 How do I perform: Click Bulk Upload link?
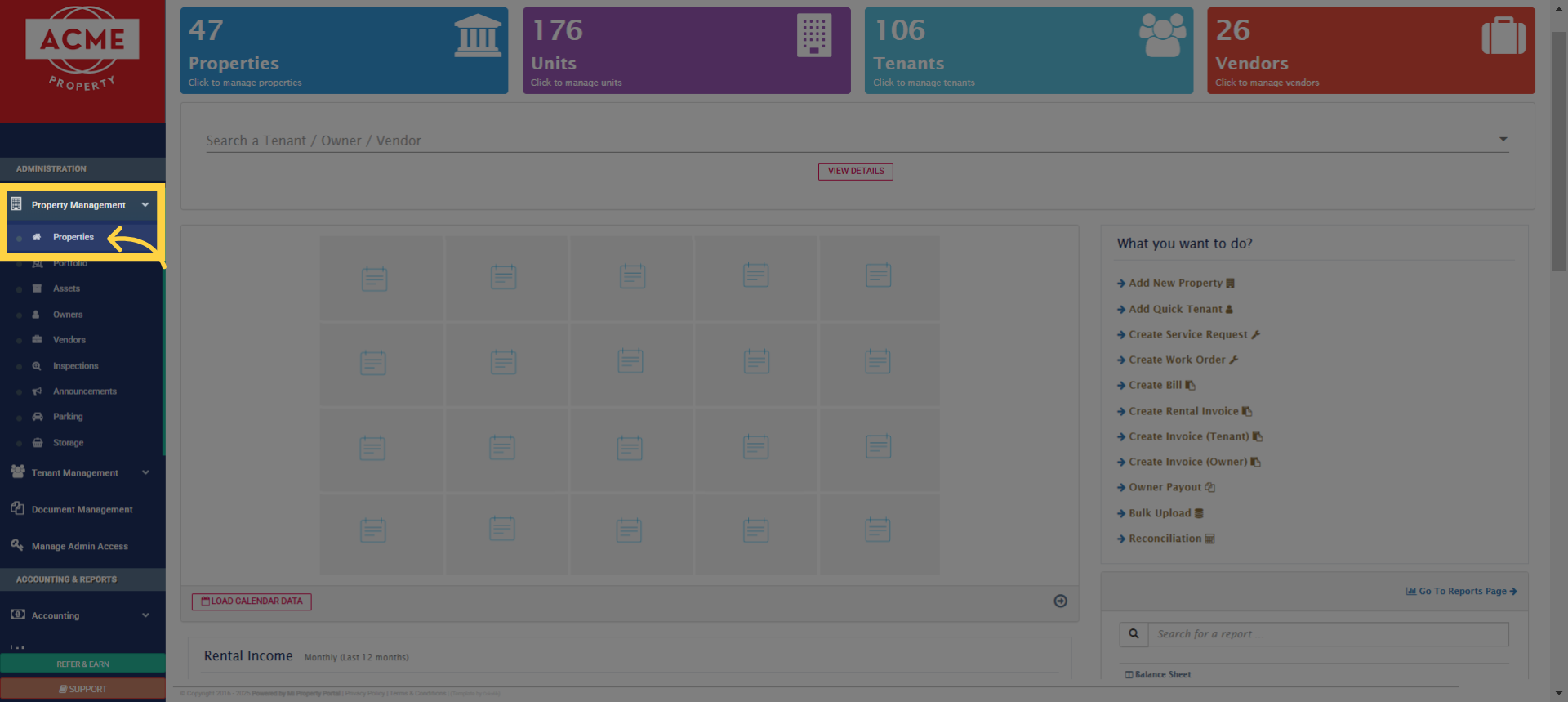coord(1160,513)
